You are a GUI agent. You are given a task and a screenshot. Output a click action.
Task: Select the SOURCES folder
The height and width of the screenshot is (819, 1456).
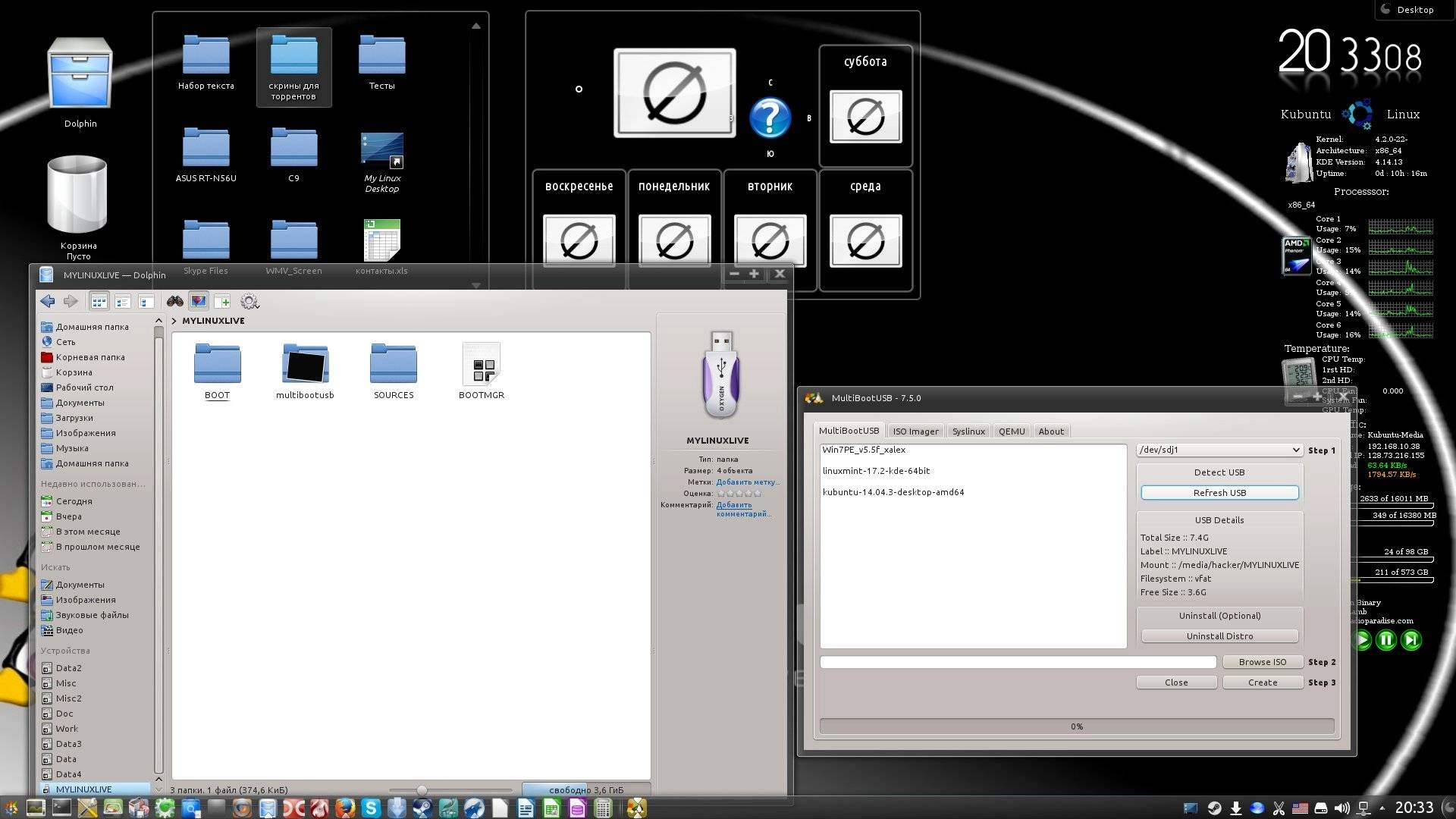tap(394, 371)
